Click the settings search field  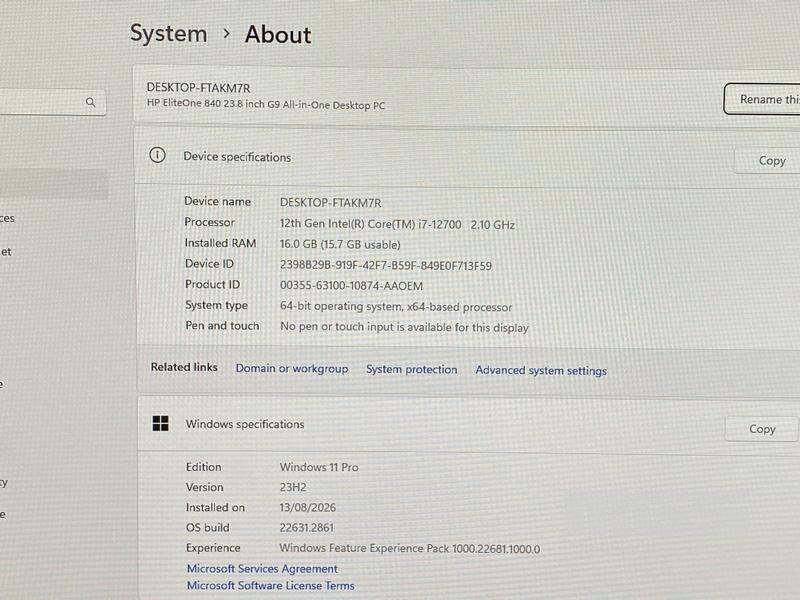tap(53, 102)
